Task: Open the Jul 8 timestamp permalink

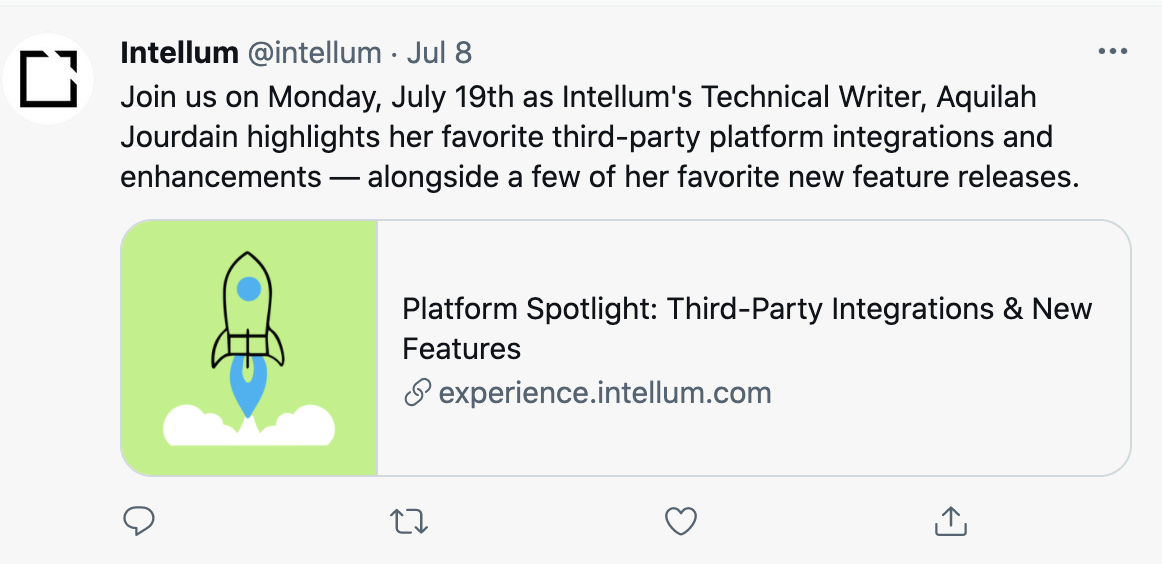Action: click(x=439, y=52)
